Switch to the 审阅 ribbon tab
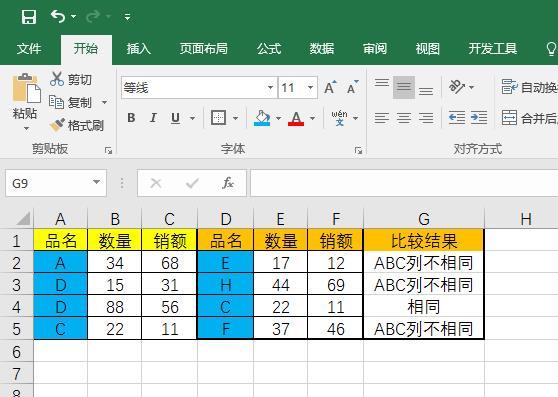 (375, 49)
